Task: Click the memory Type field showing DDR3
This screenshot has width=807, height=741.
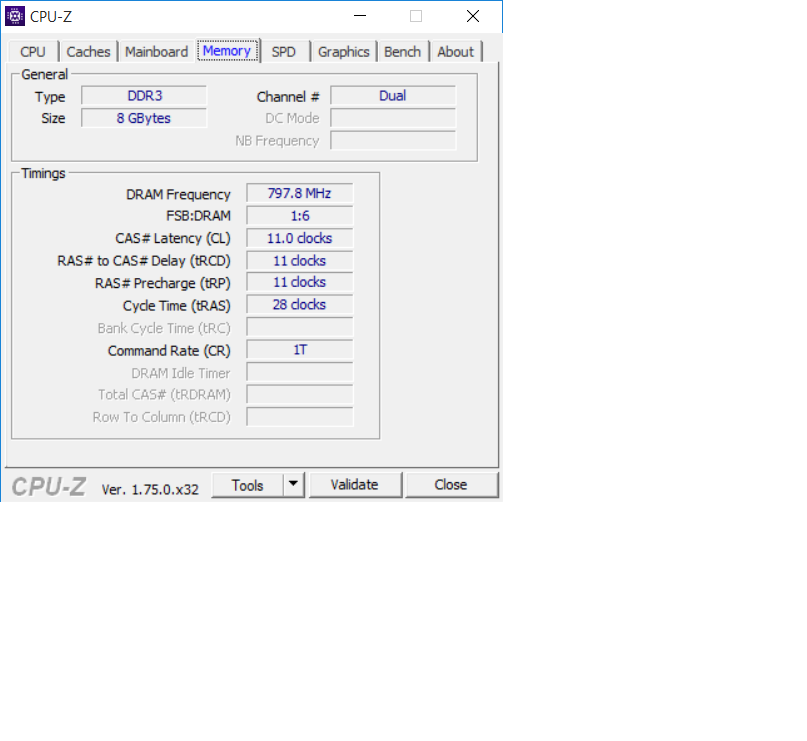Action: pyautogui.click(x=144, y=96)
